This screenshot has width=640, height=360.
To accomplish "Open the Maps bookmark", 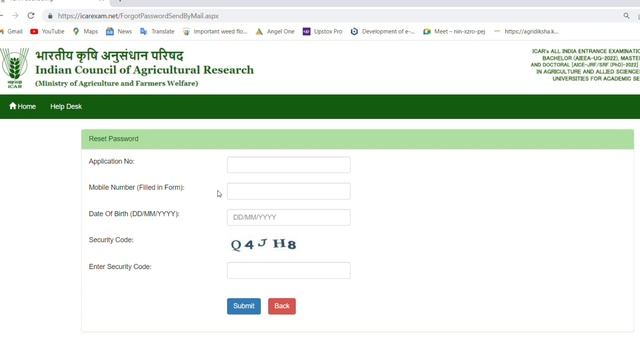I will tap(86, 31).
